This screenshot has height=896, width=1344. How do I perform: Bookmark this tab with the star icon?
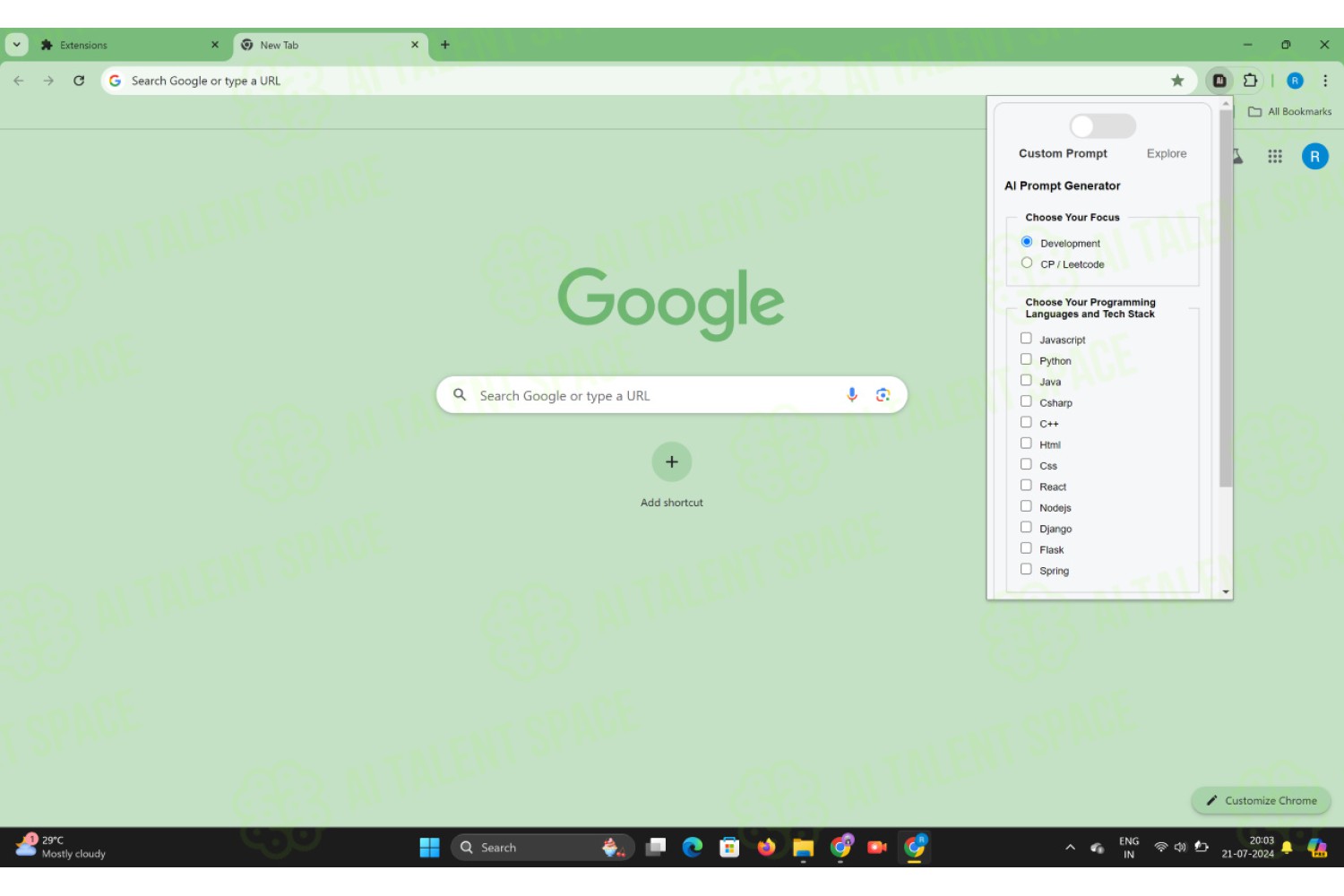point(1177,81)
